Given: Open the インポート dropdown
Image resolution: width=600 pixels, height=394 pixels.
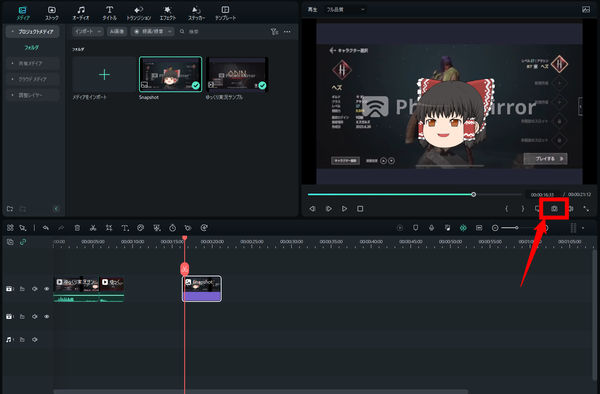Looking at the screenshot, I should pos(88,31).
